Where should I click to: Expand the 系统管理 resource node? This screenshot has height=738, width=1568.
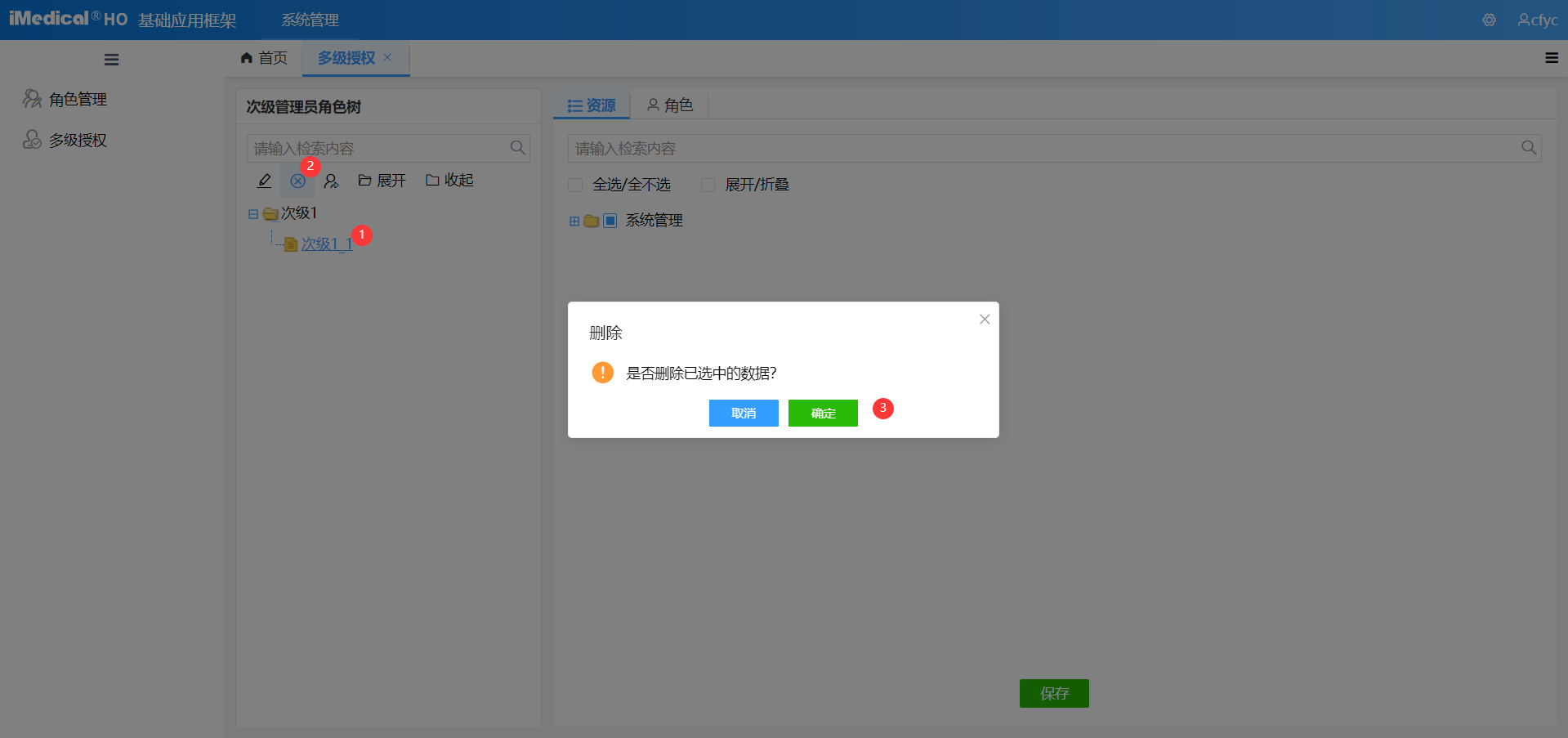(573, 221)
